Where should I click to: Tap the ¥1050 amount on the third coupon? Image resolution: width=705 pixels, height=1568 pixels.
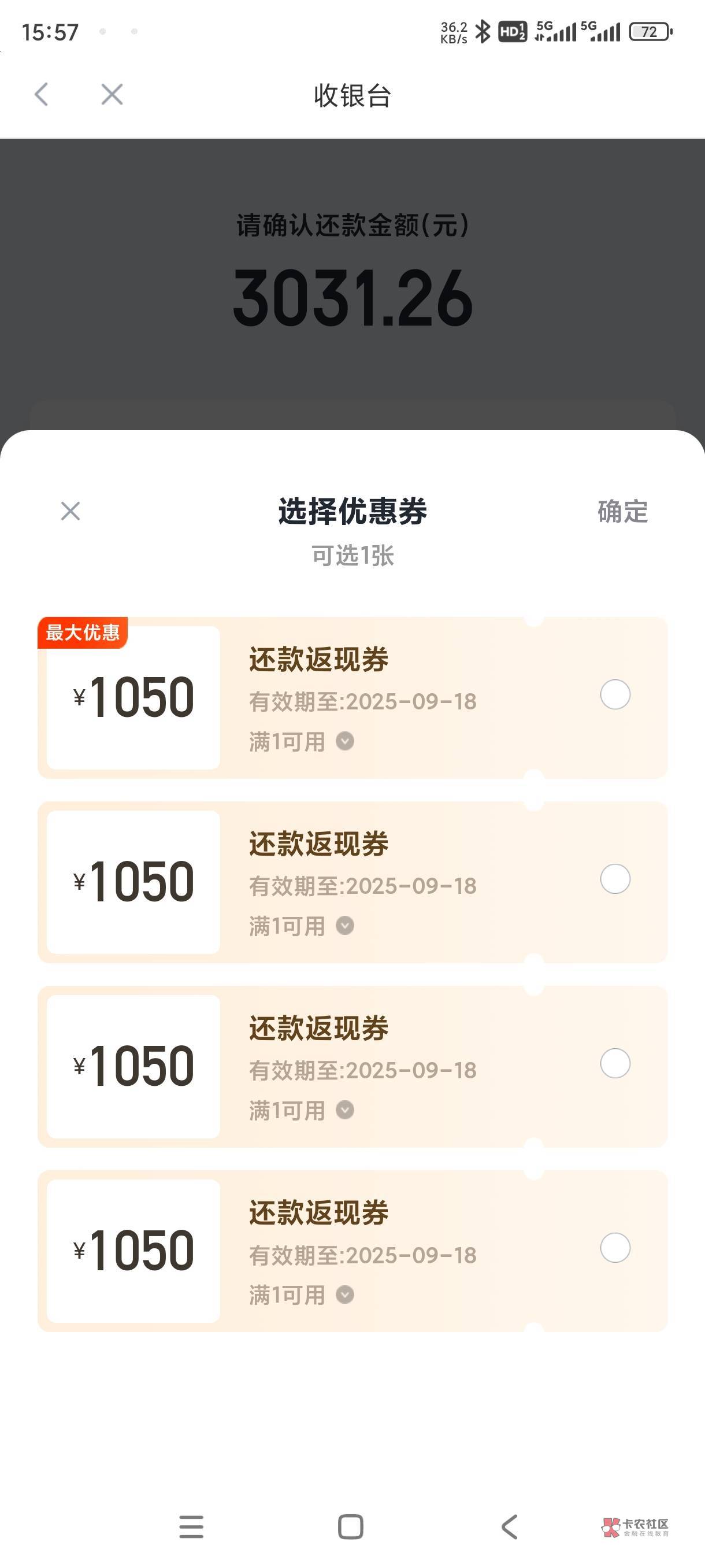(x=134, y=1066)
